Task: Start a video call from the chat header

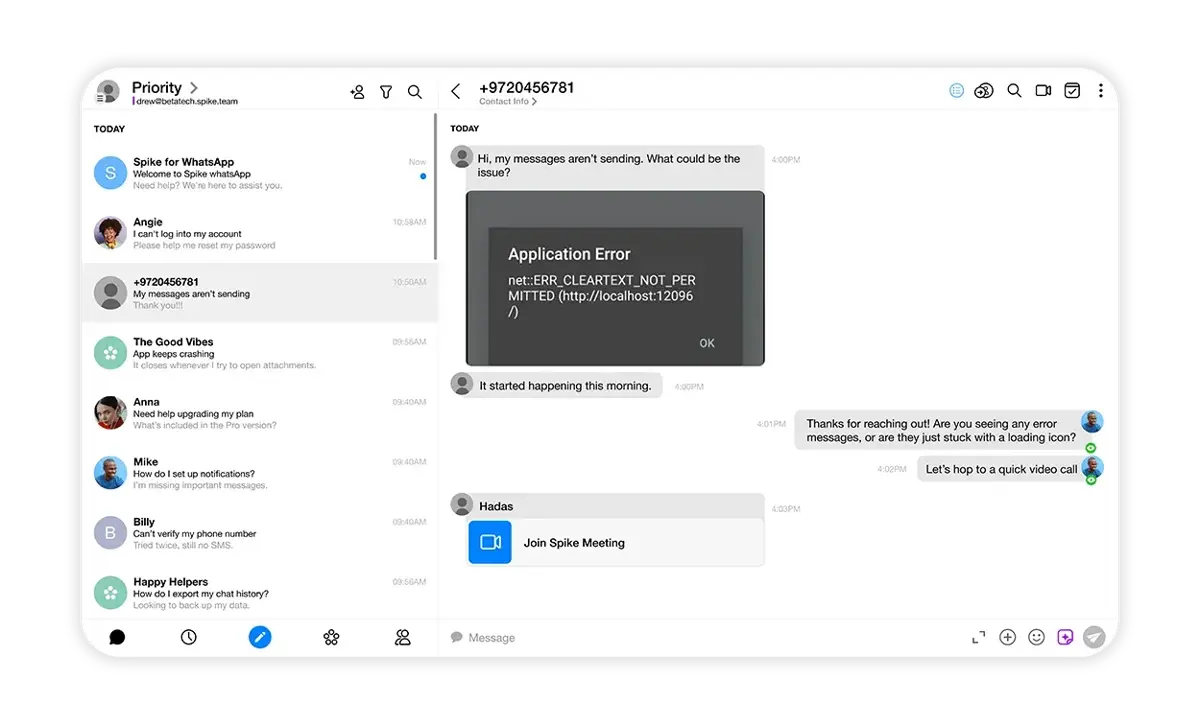Action: (x=1043, y=91)
